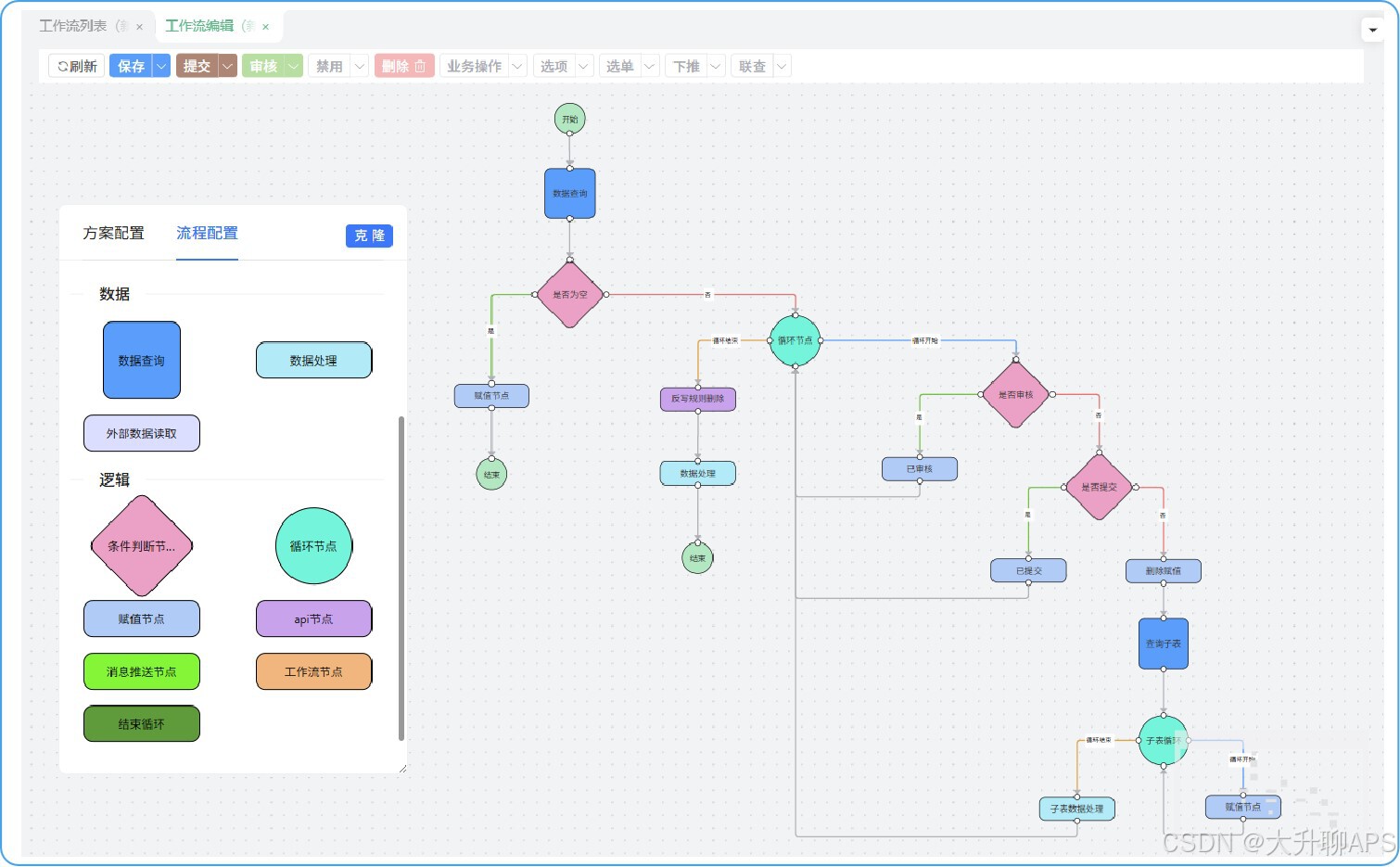Open the 选单 dropdown arrow

(650, 66)
